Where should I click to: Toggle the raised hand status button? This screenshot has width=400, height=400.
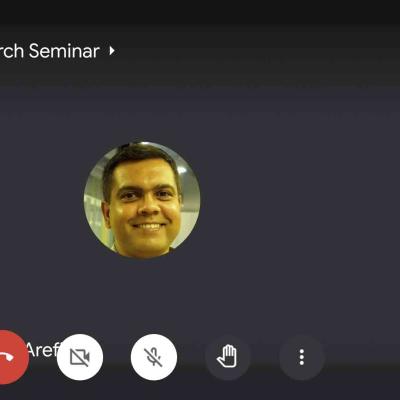click(228, 357)
